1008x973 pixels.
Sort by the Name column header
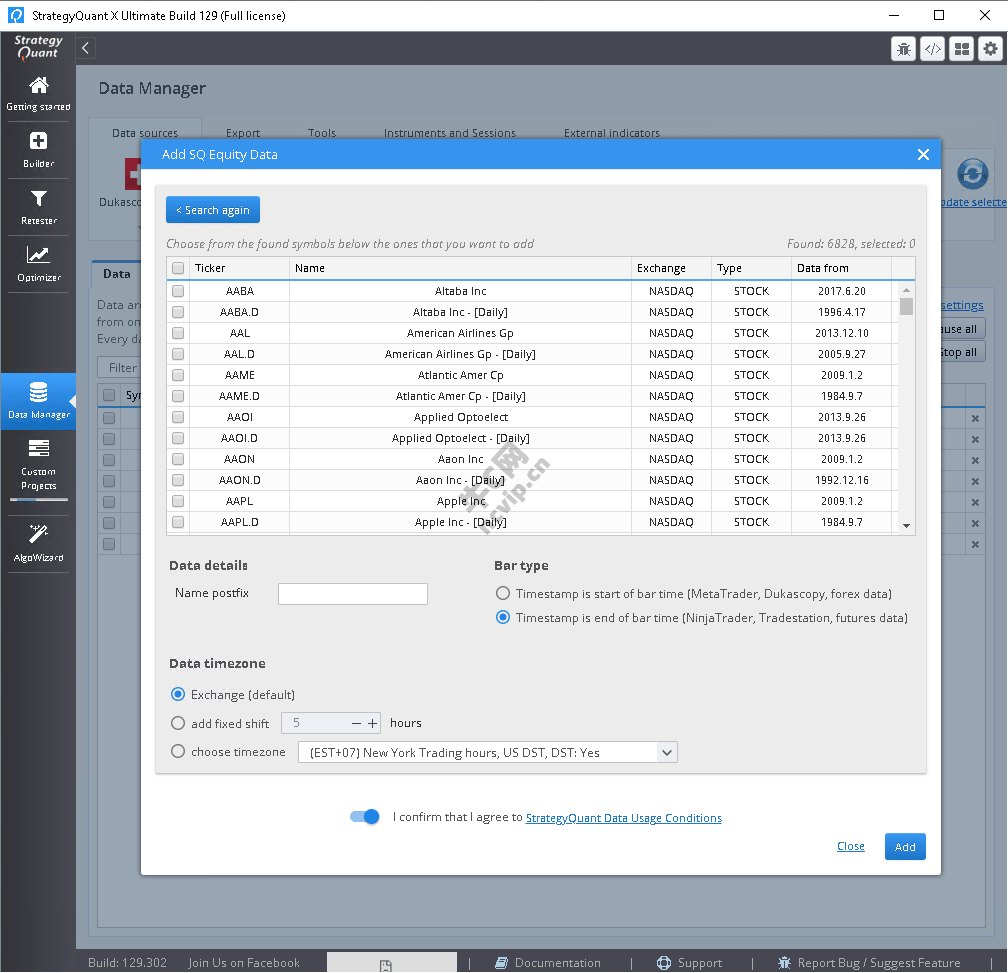pyautogui.click(x=460, y=268)
